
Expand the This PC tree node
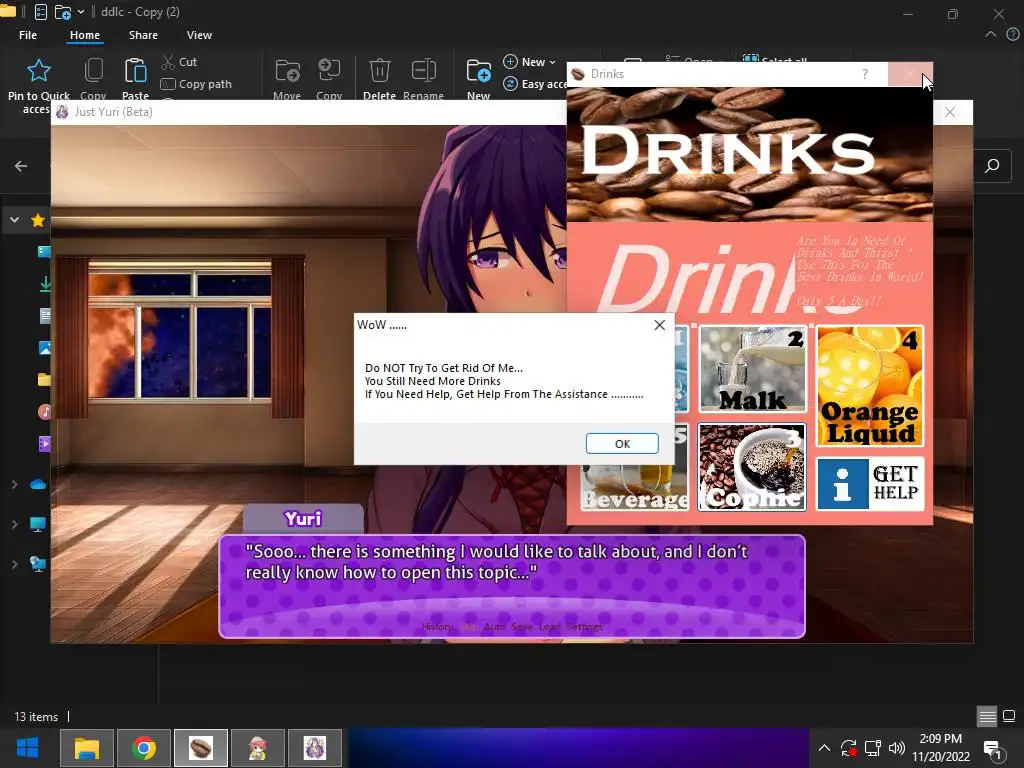pos(14,524)
